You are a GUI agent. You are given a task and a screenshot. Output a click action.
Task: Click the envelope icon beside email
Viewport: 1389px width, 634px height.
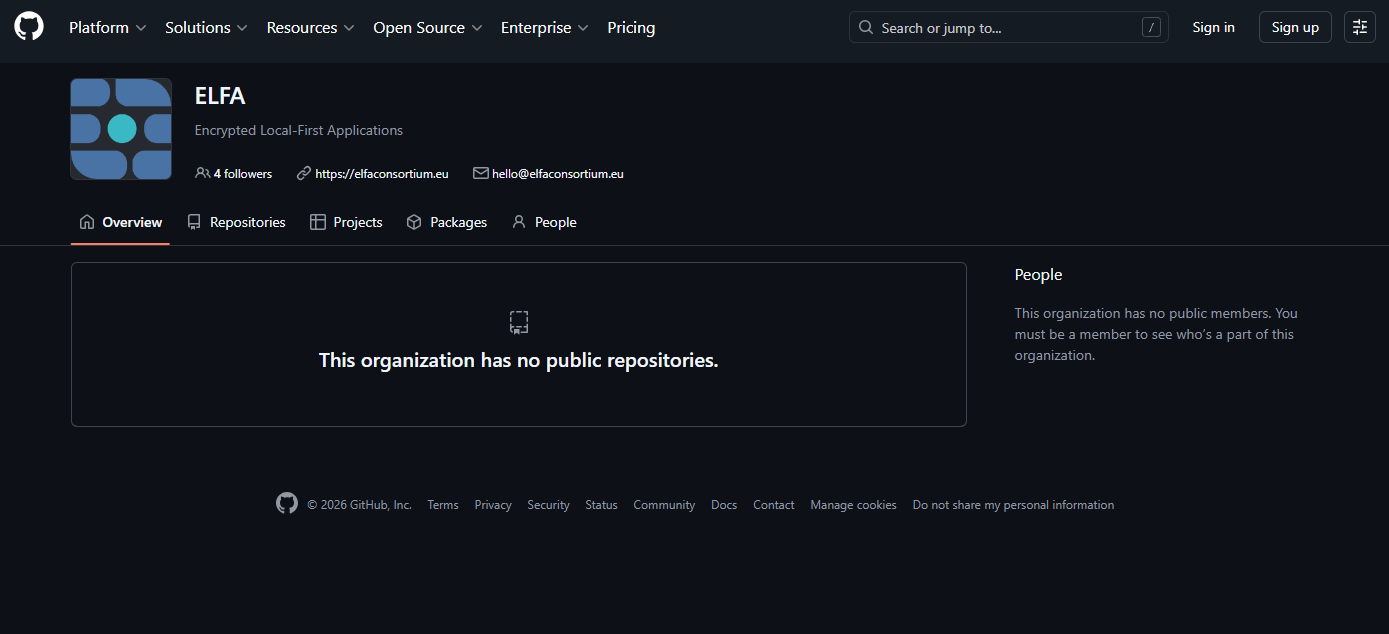click(x=481, y=173)
